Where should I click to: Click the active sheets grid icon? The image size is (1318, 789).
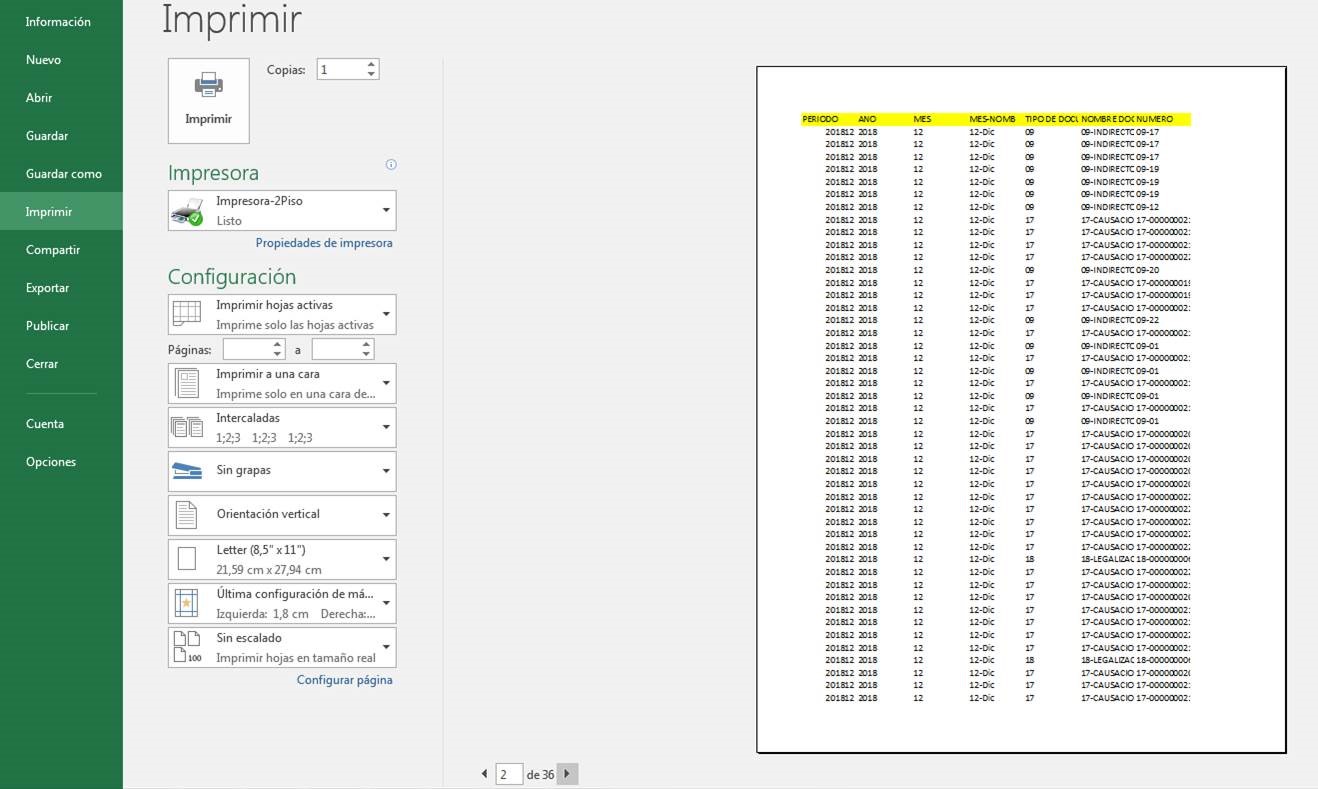tap(186, 313)
